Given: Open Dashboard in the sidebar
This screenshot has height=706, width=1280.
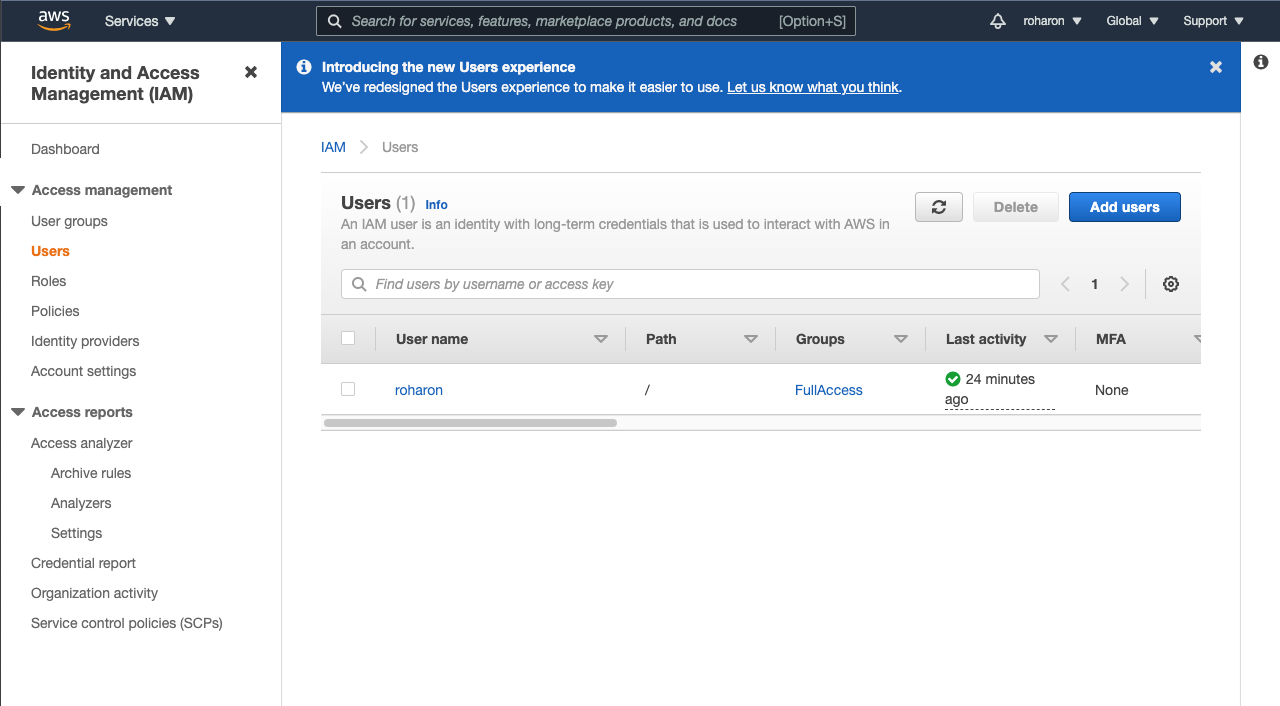Looking at the screenshot, I should [65, 149].
